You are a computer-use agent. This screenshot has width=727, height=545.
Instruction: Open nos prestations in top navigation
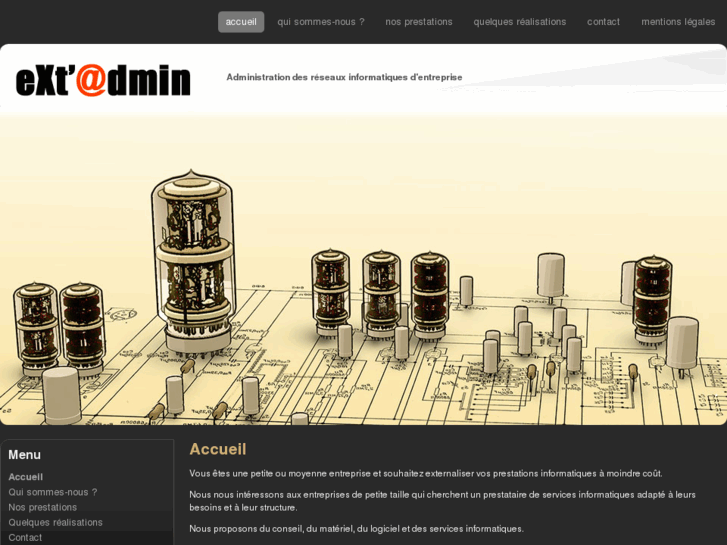pos(419,22)
